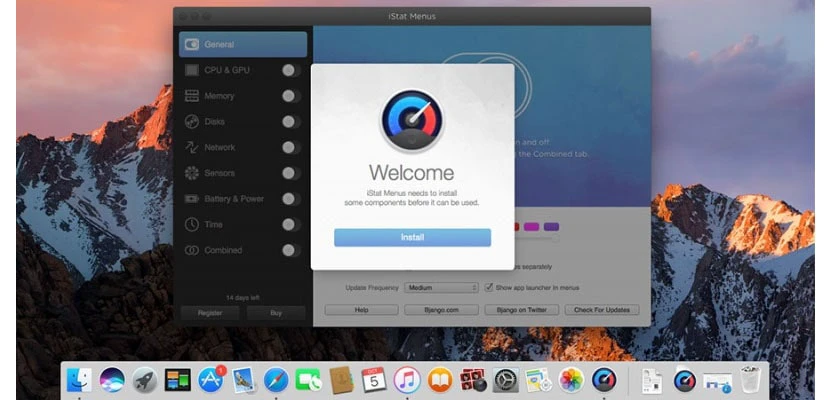Open Safari compass icon in Dock

276,380
